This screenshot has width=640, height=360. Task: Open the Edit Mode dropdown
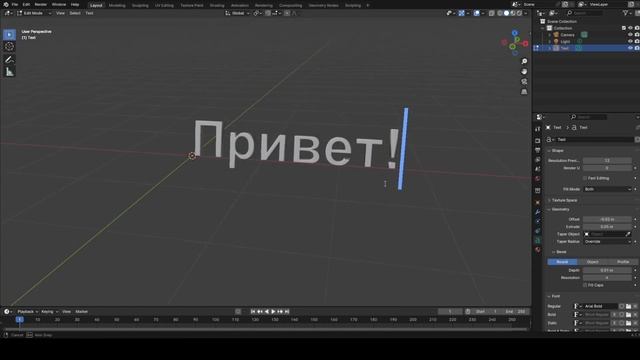(x=34, y=13)
